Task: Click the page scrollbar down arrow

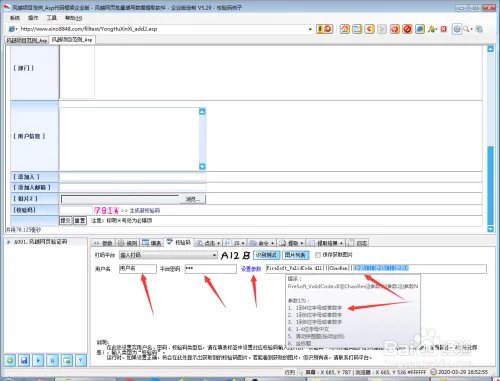Action: (x=490, y=229)
